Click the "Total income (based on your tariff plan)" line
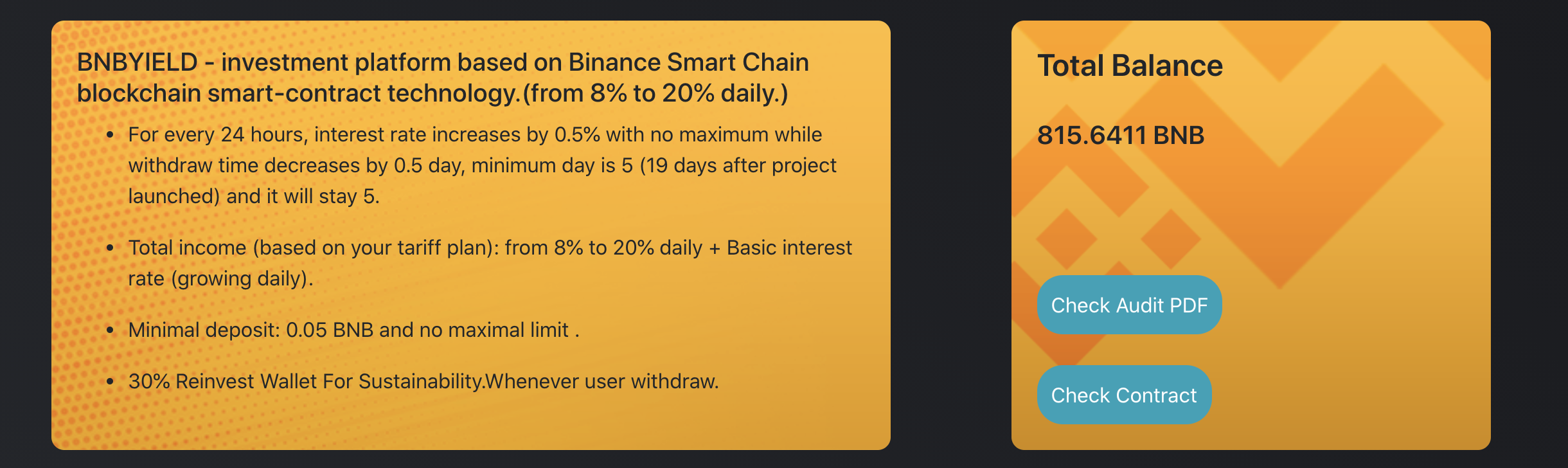This screenshot has height=468, width=1568. click(490, 248)
